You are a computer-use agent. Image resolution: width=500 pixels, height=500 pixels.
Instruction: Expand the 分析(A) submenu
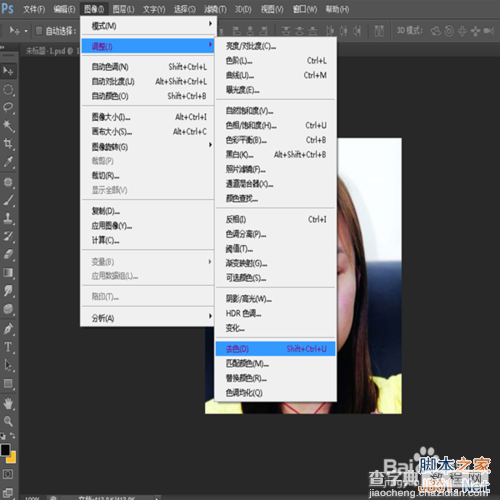click(149, 318)
